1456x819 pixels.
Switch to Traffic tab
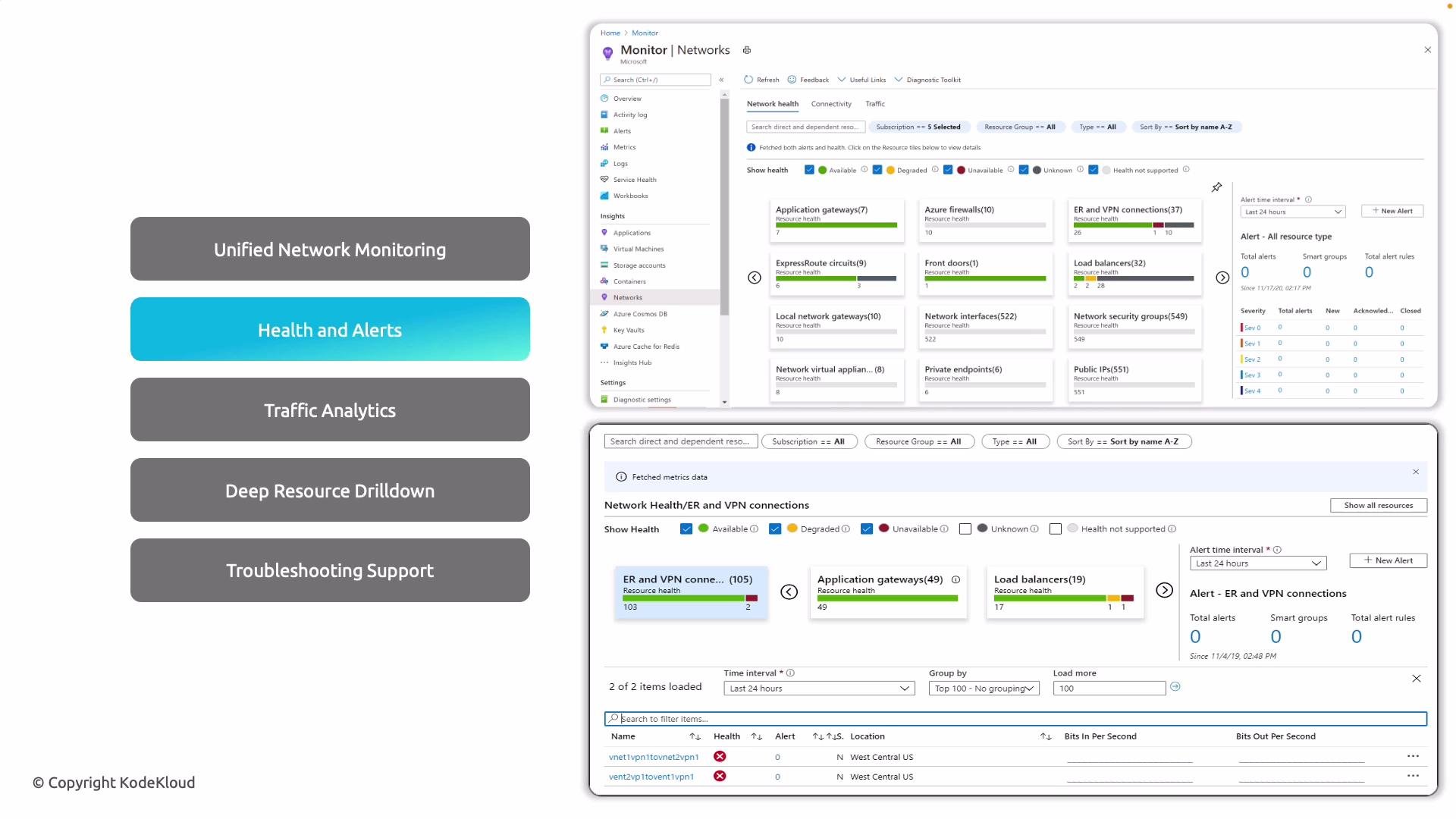click(x=875, y=104)
